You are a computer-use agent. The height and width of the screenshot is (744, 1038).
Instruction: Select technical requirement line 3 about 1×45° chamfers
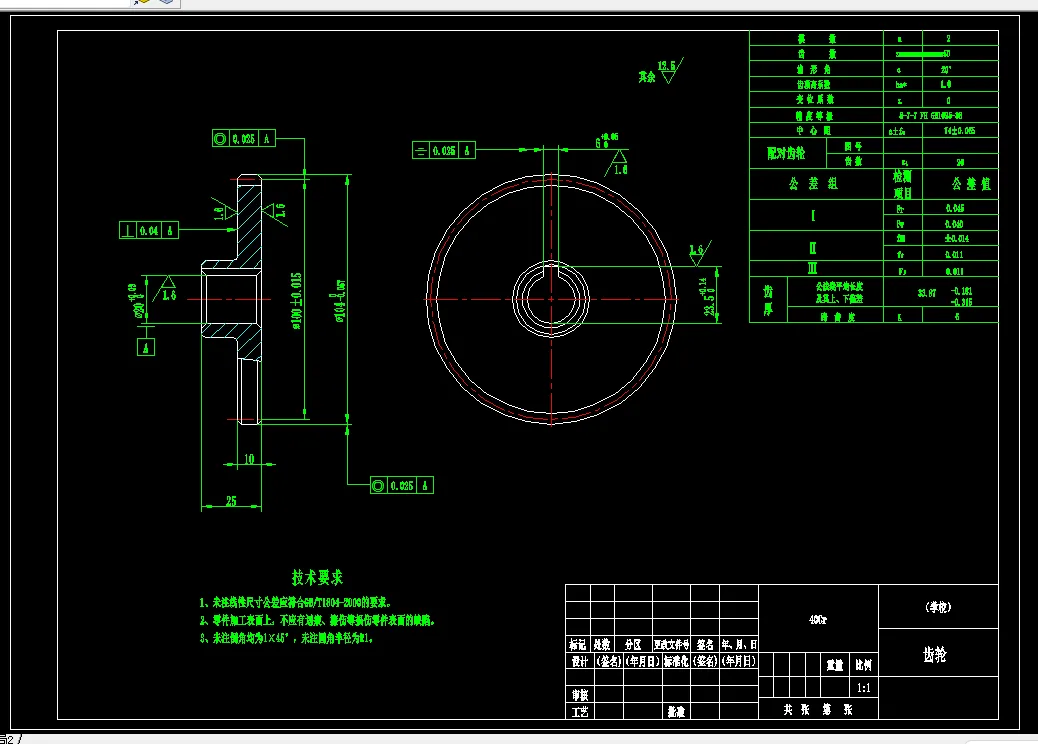(287, 638)
